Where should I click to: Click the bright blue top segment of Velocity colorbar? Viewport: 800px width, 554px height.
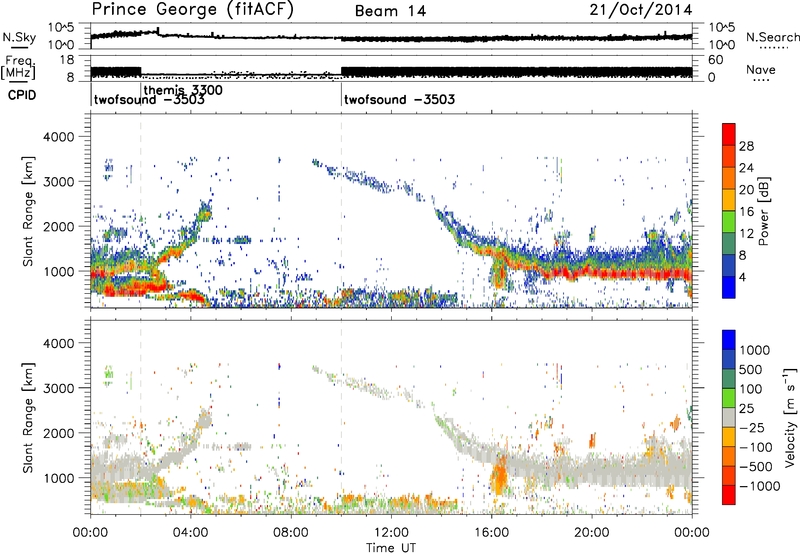click(x=729, y=340)
